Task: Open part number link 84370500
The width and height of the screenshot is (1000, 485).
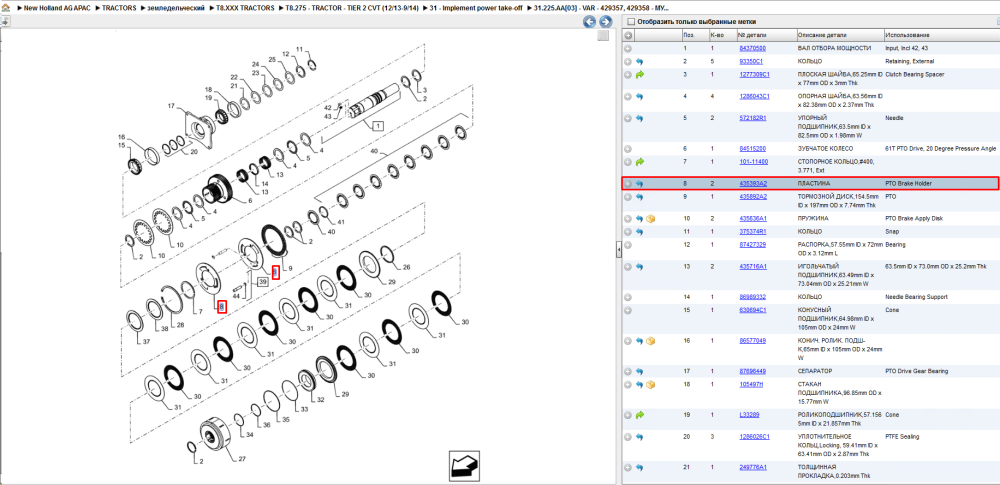Action: pyautogui.click(x=753, y=48)
